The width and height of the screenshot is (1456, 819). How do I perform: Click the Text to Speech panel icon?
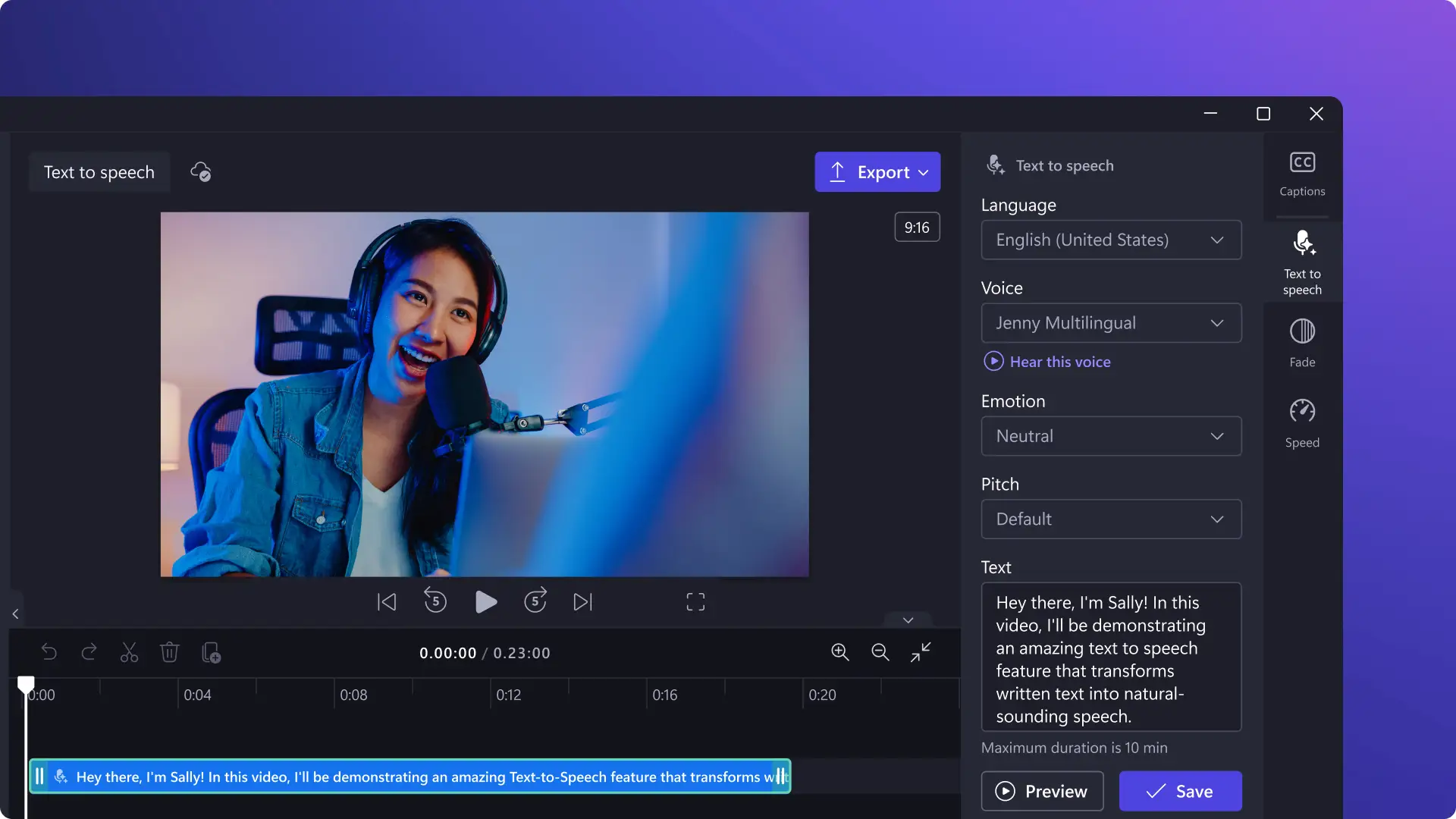[x=1302, y=261]
